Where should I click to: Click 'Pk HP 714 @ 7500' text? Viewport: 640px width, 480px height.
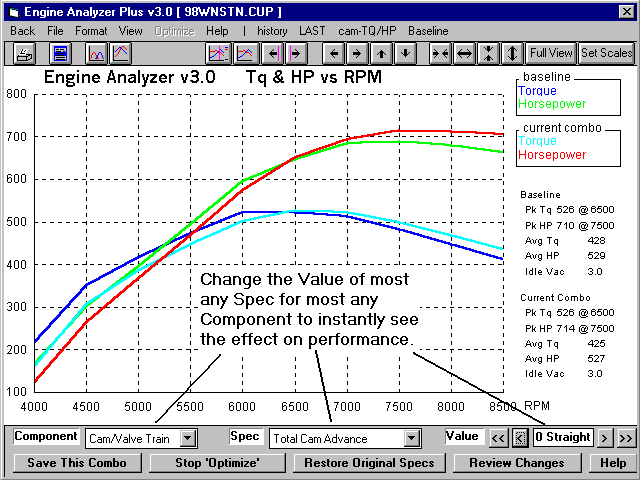(569, 329)
